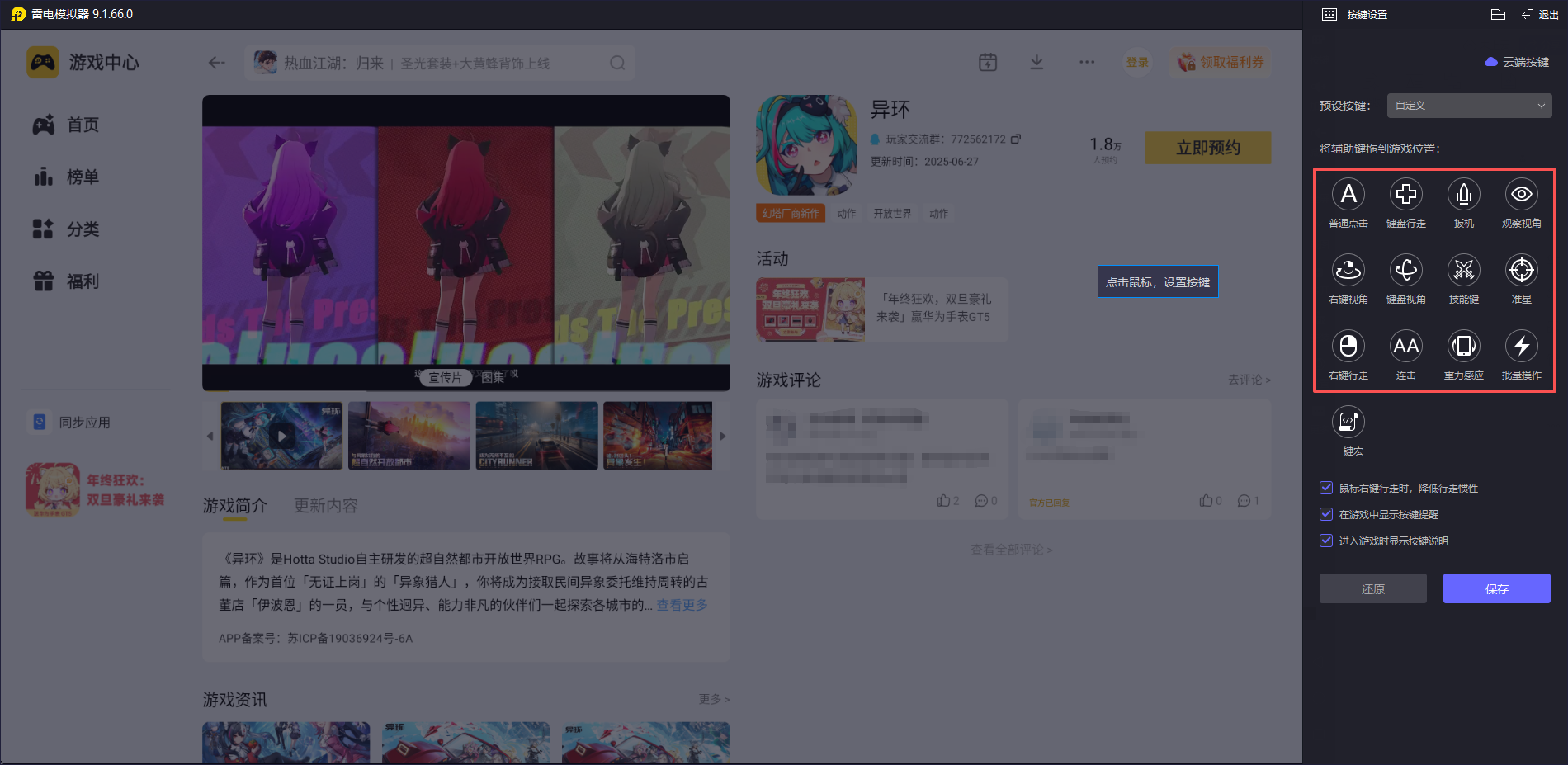Open 榜单 rankings in sidebar
The image size is (1568, 765).
click(x=66, y=177)
